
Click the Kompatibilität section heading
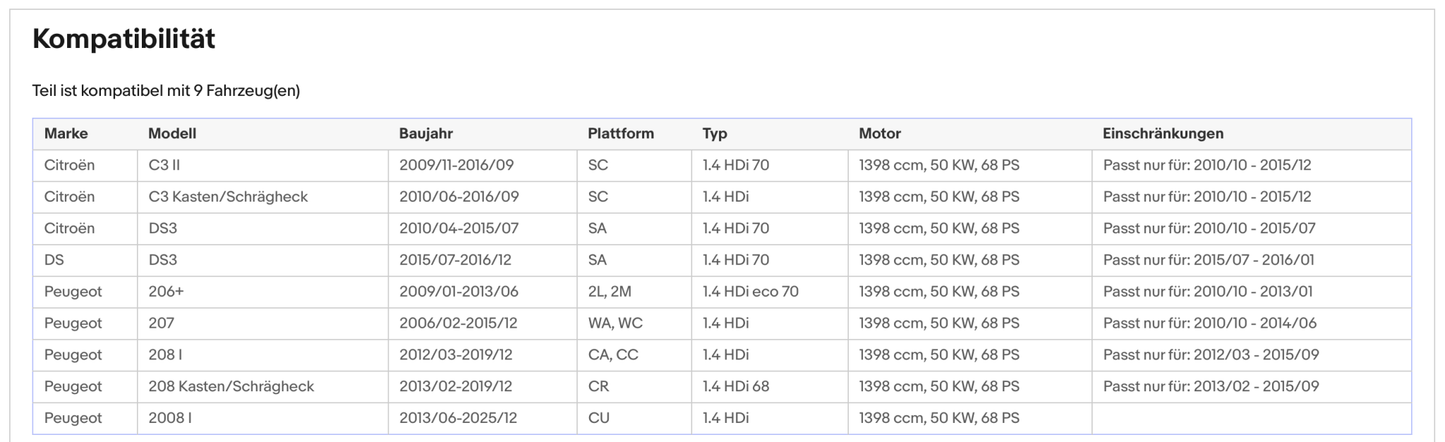coord(124,40)
